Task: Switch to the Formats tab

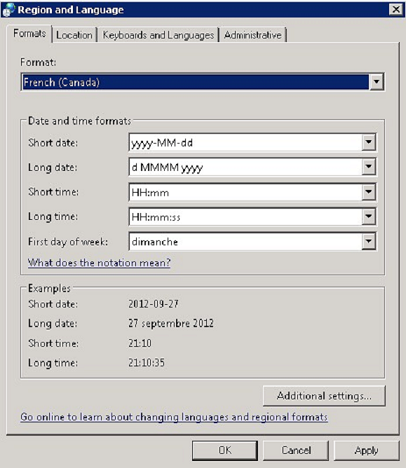Action: (29, 34)
